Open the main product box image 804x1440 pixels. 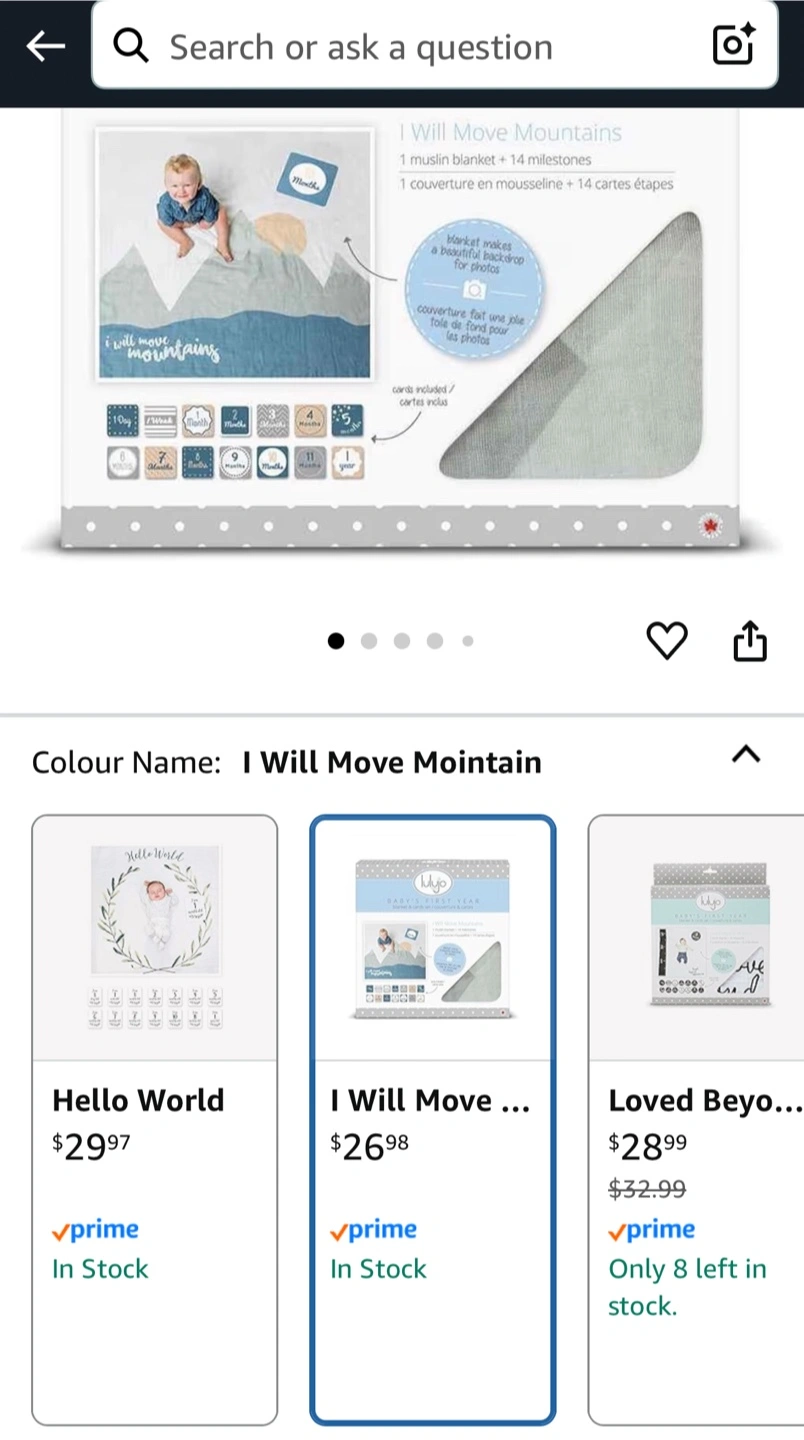pyautogui.click(x=400, y=330)
